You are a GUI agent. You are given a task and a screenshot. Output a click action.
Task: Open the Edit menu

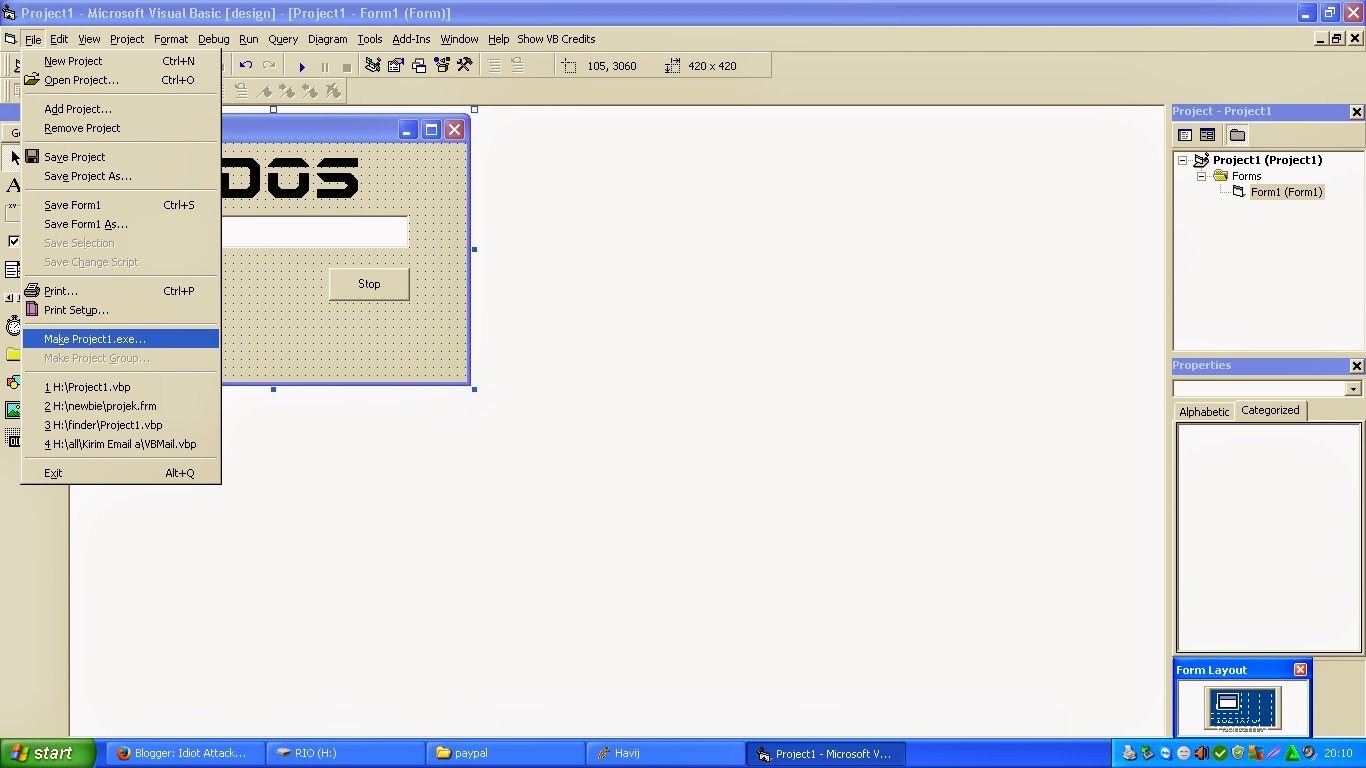point(59,39)
